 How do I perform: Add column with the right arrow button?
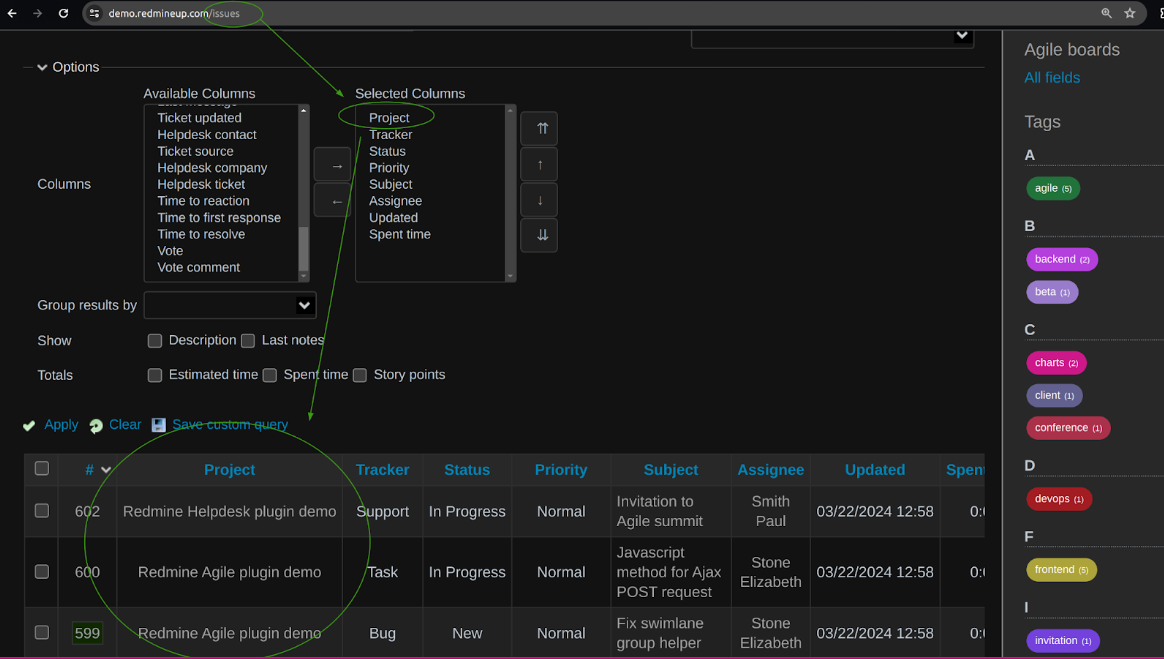click(332, 165)
